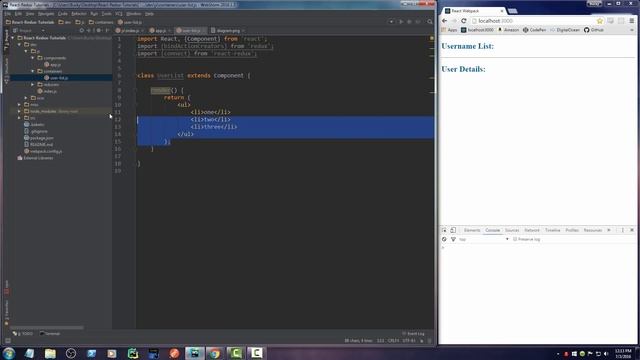Switch to the diagram.png editor tab
The height and width of the screenshot is (360, 640).
(x=228, y=31)
